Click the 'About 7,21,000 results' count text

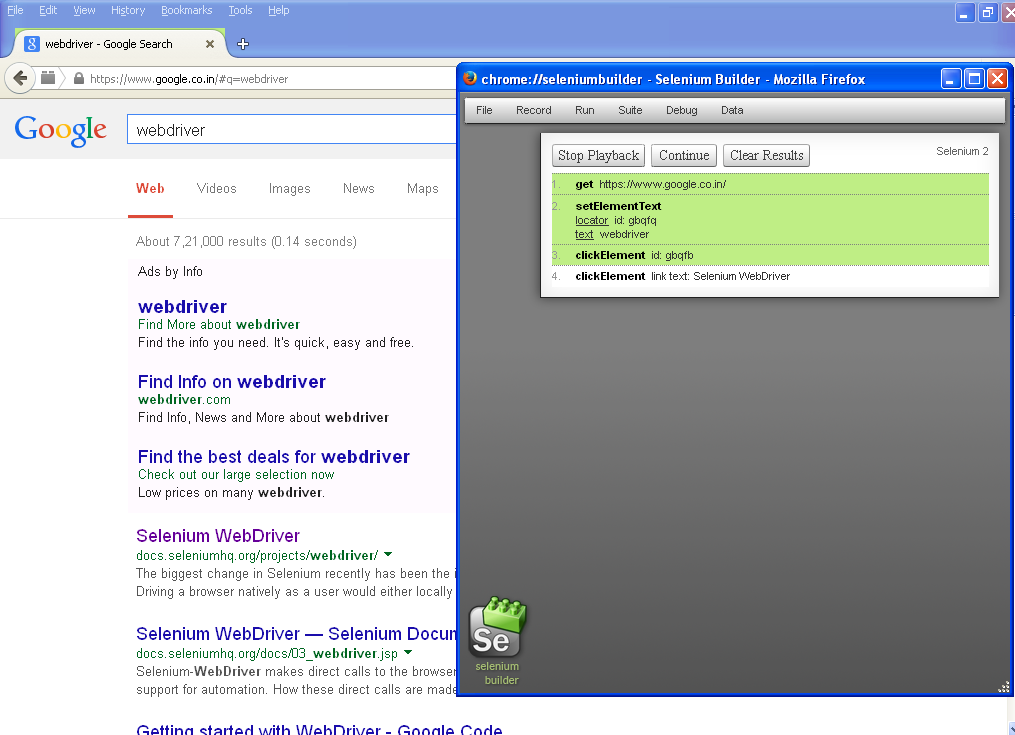[246, 242]
